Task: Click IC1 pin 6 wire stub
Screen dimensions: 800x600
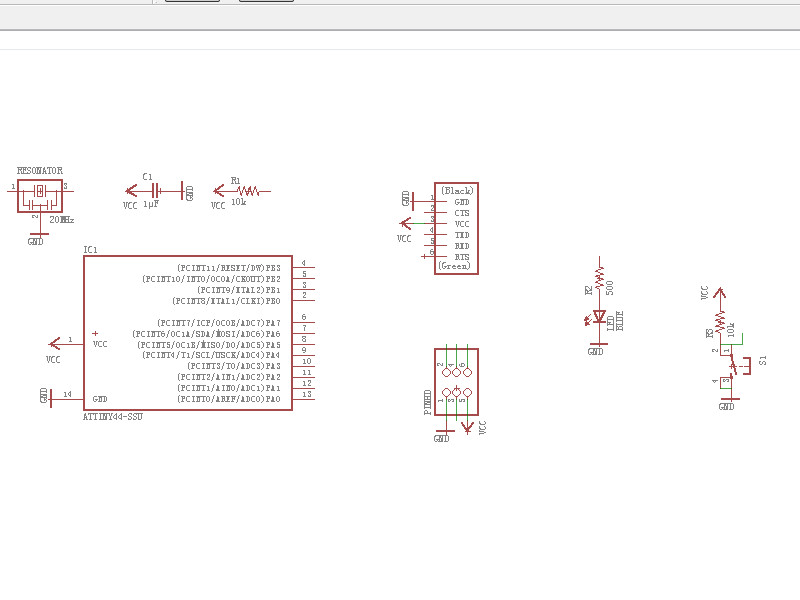Action: (304, 322)
